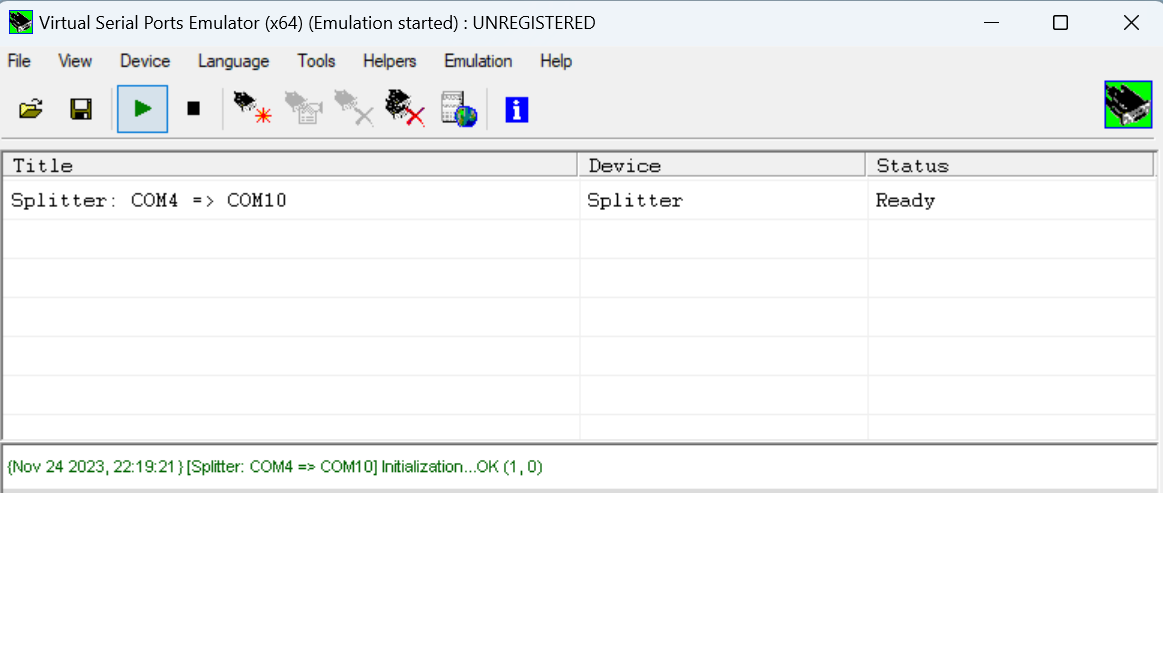Select the 'Splitter: COM4 => COM10' row
This screenshot has height=648, width=1163.
tap(579, 200)
